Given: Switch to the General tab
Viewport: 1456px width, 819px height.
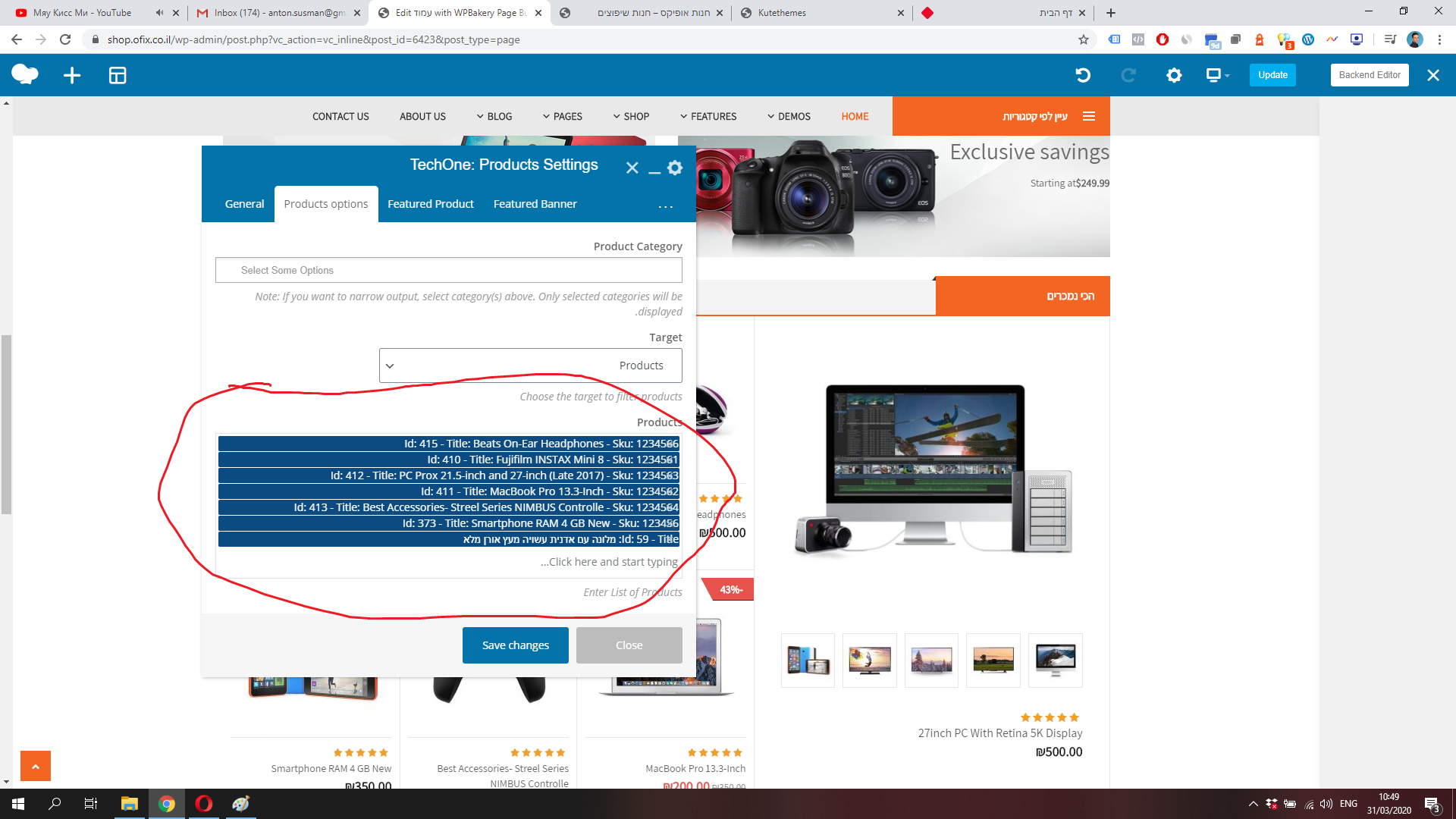Looking at the screenshot, I should click(x=244, y=204).
